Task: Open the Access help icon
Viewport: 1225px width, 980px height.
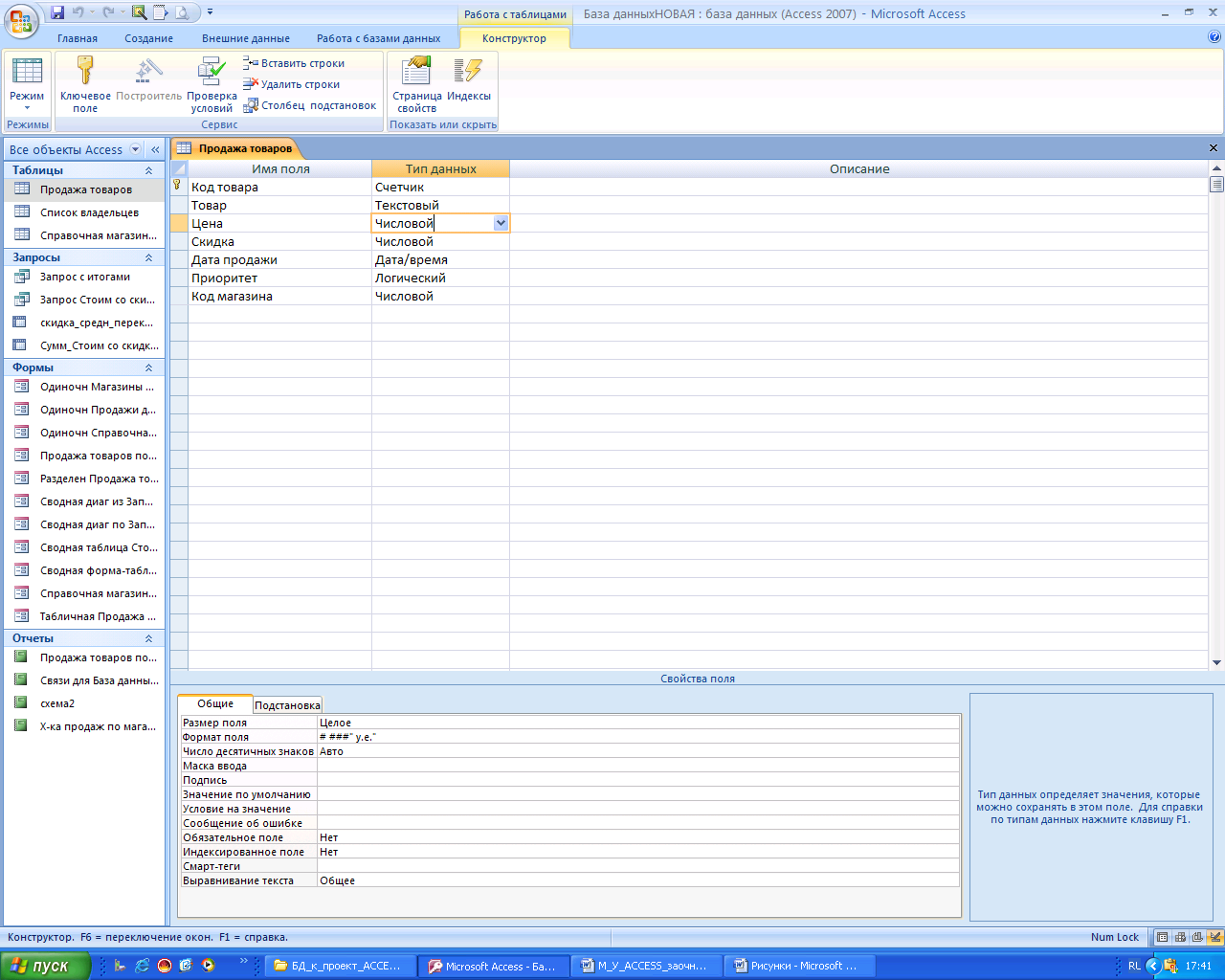Action: pos(1214,37)
